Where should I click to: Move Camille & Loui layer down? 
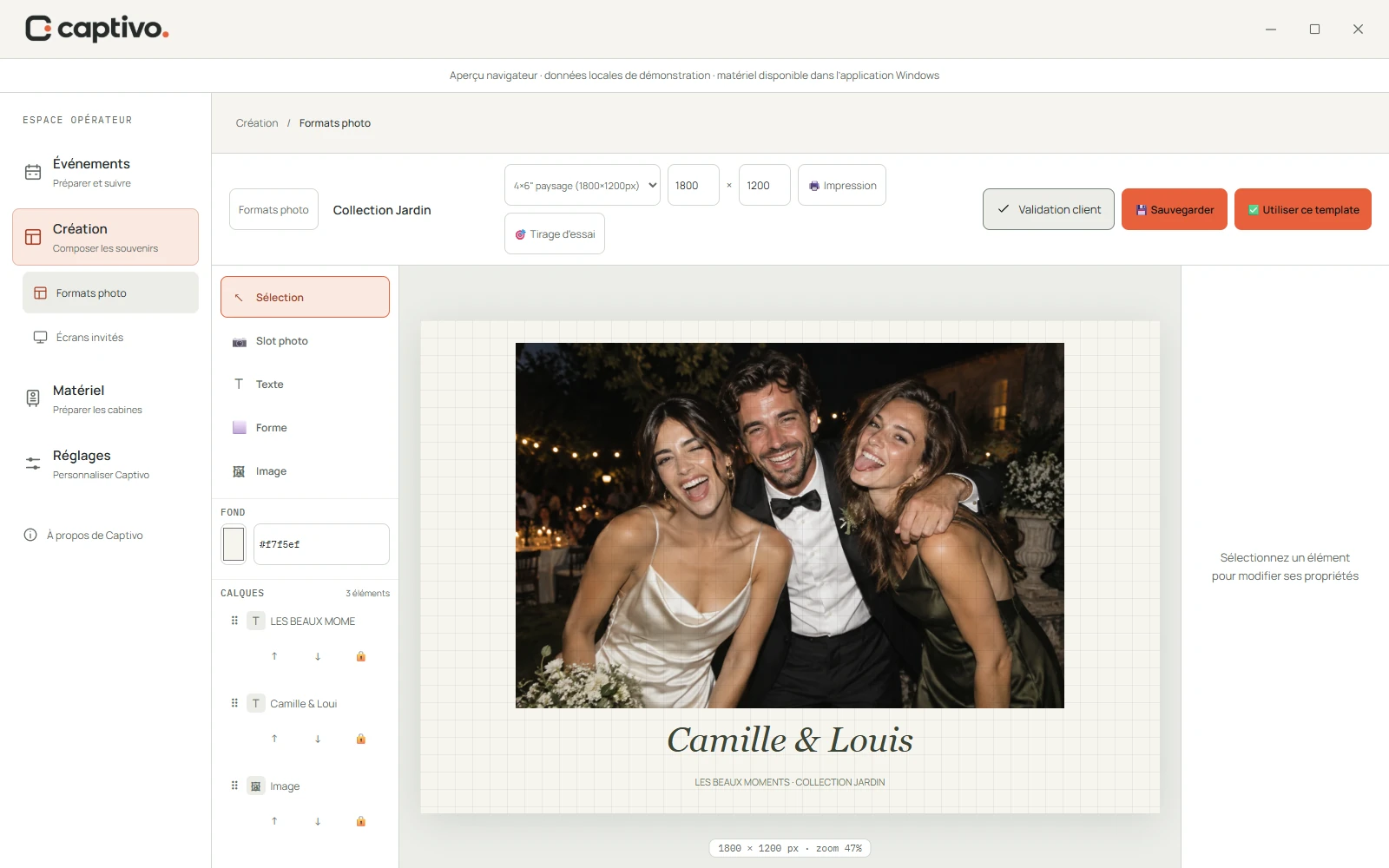318,739
